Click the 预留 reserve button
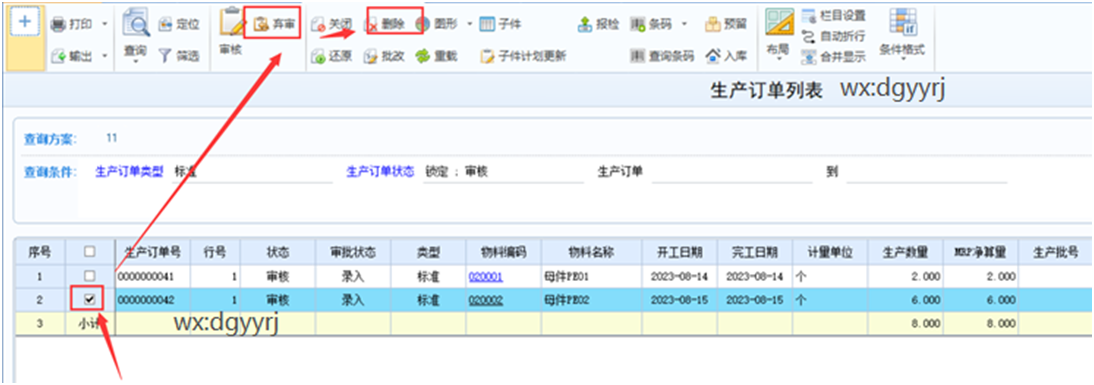This screenshot has width=1094, height=385. click(726, 24)
